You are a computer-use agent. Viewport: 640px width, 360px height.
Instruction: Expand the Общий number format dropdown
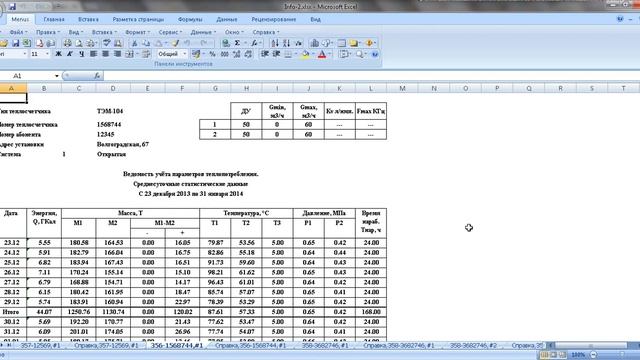(x=184, y=54)
